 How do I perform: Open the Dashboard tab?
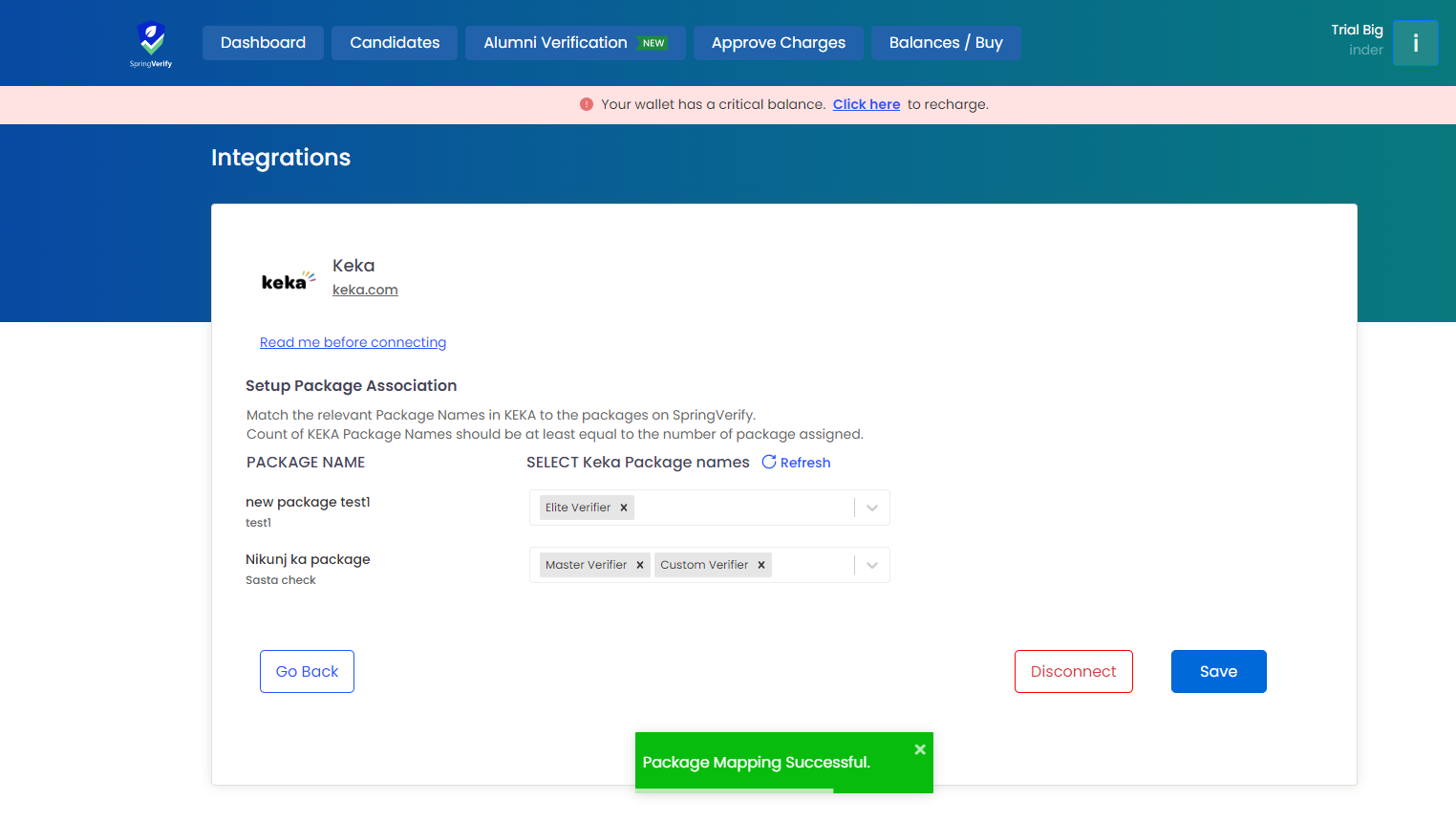click(263, 43)
